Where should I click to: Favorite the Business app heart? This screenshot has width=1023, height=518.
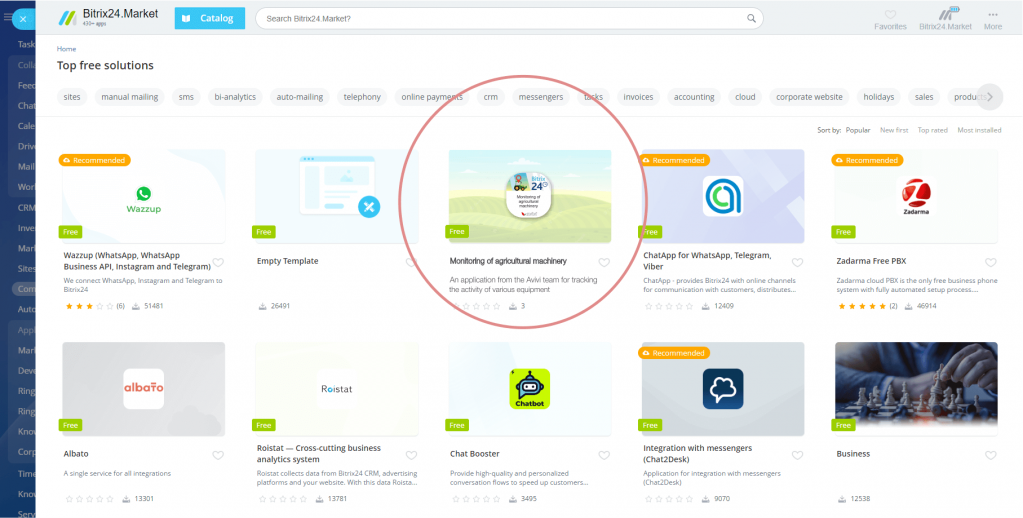coord(990,455)
